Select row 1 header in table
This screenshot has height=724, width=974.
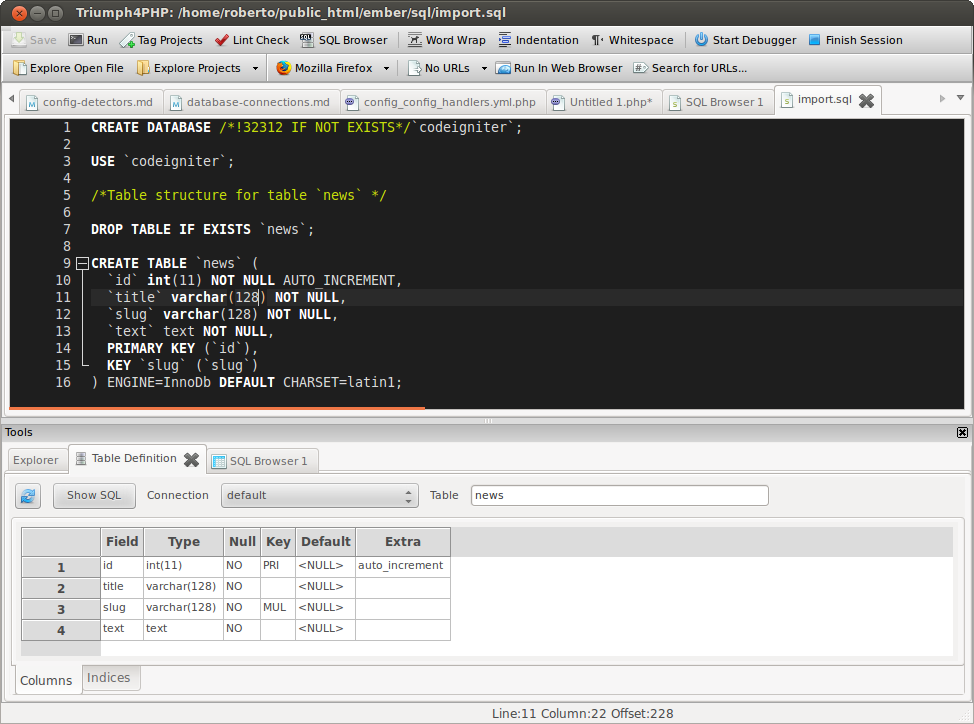point(61,567)
